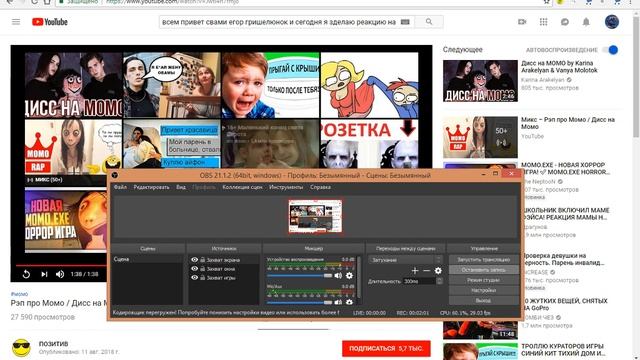Bookmark page with star icon in browser
Image resolution: width=640 pixels, height=360 pixels.
(547, 2)
